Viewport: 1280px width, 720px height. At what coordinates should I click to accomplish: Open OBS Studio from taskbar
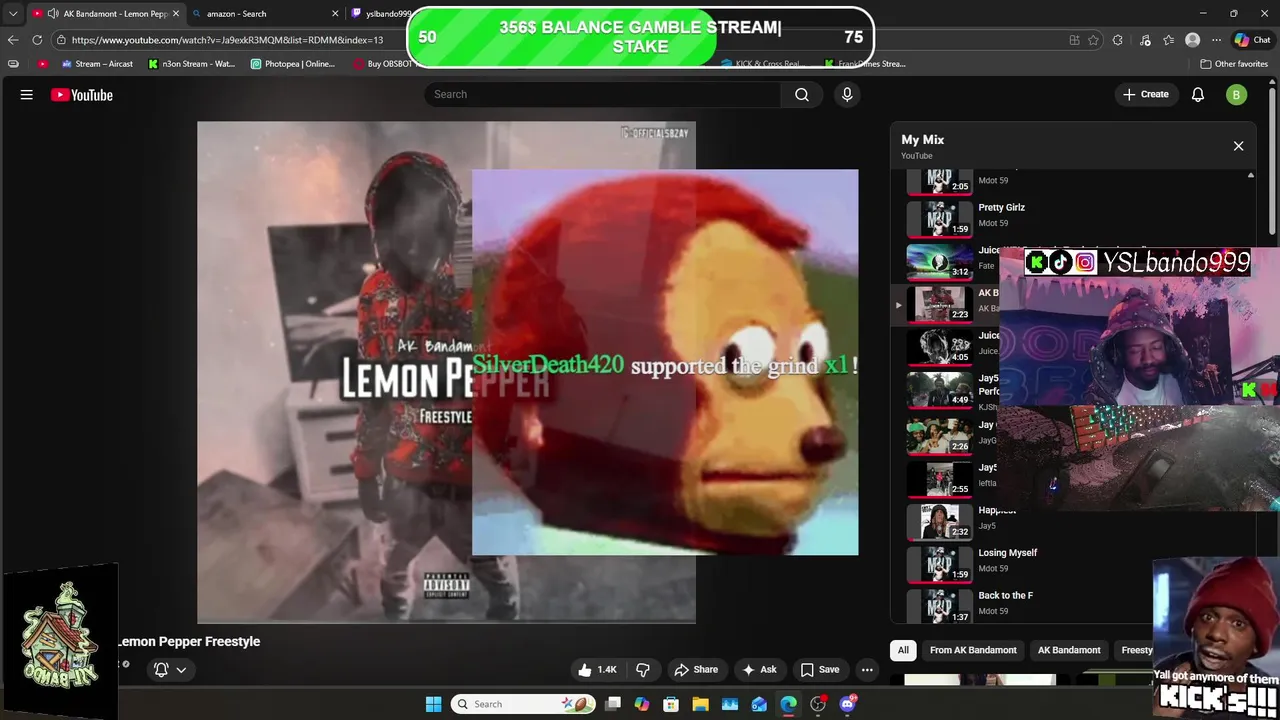tap(818, 704)
